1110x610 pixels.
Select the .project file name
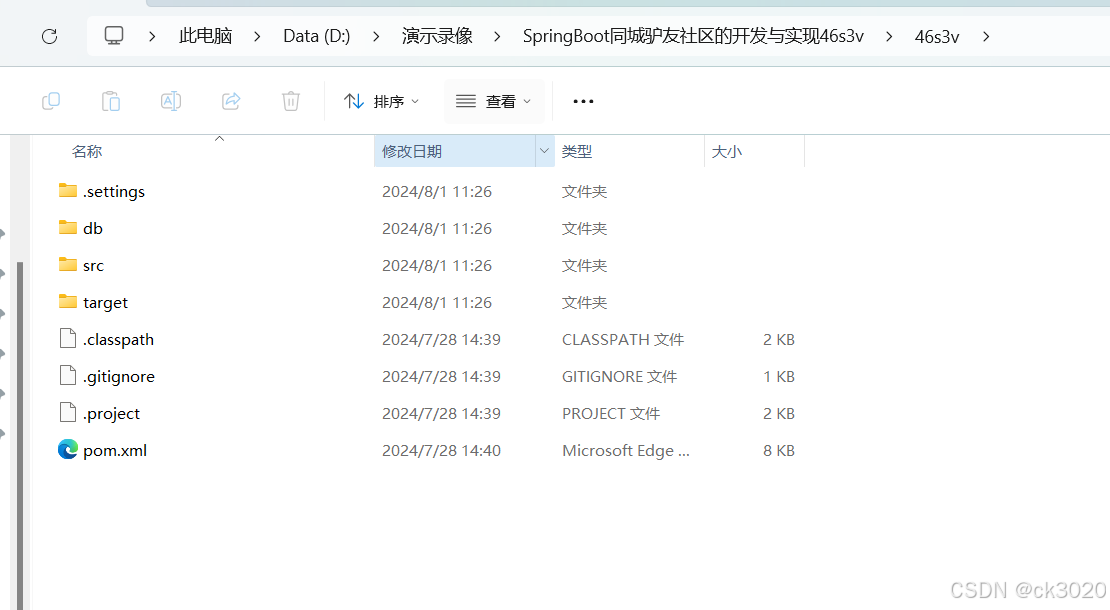111,414
